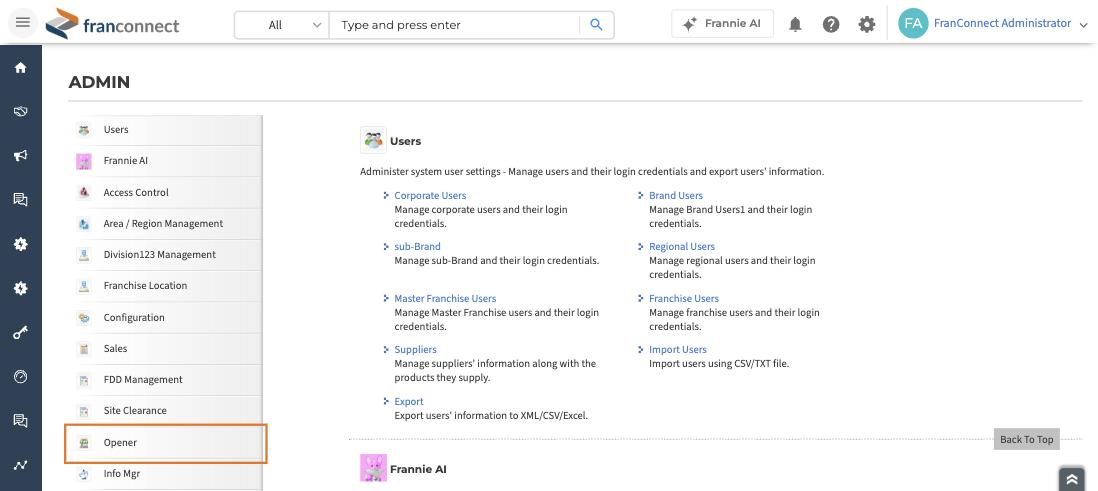This screenshot has height=491, width=1098.
Task: Open the Franchise Users link
Action: 684,298
